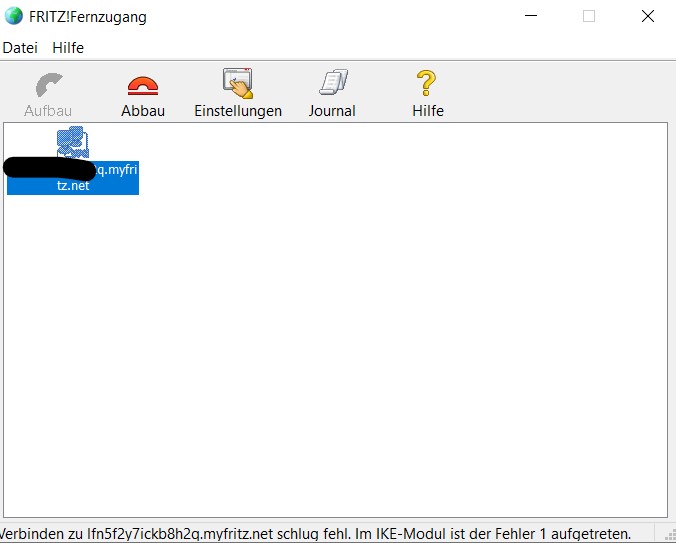
Task: Click status bar message about IKE-Modul Fehler
Action: point(315,534)
